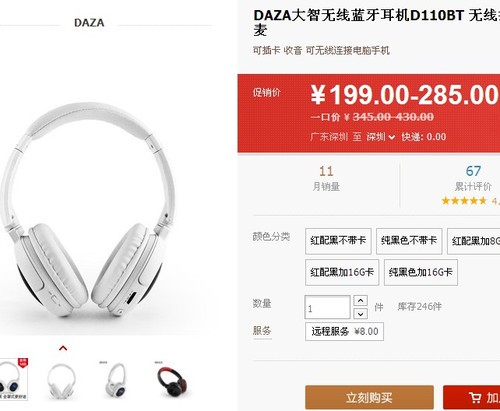Click the red up chevron above thumbnails
Image resolution: width=500 pixels, height=411 pixels.
point(63,348)
